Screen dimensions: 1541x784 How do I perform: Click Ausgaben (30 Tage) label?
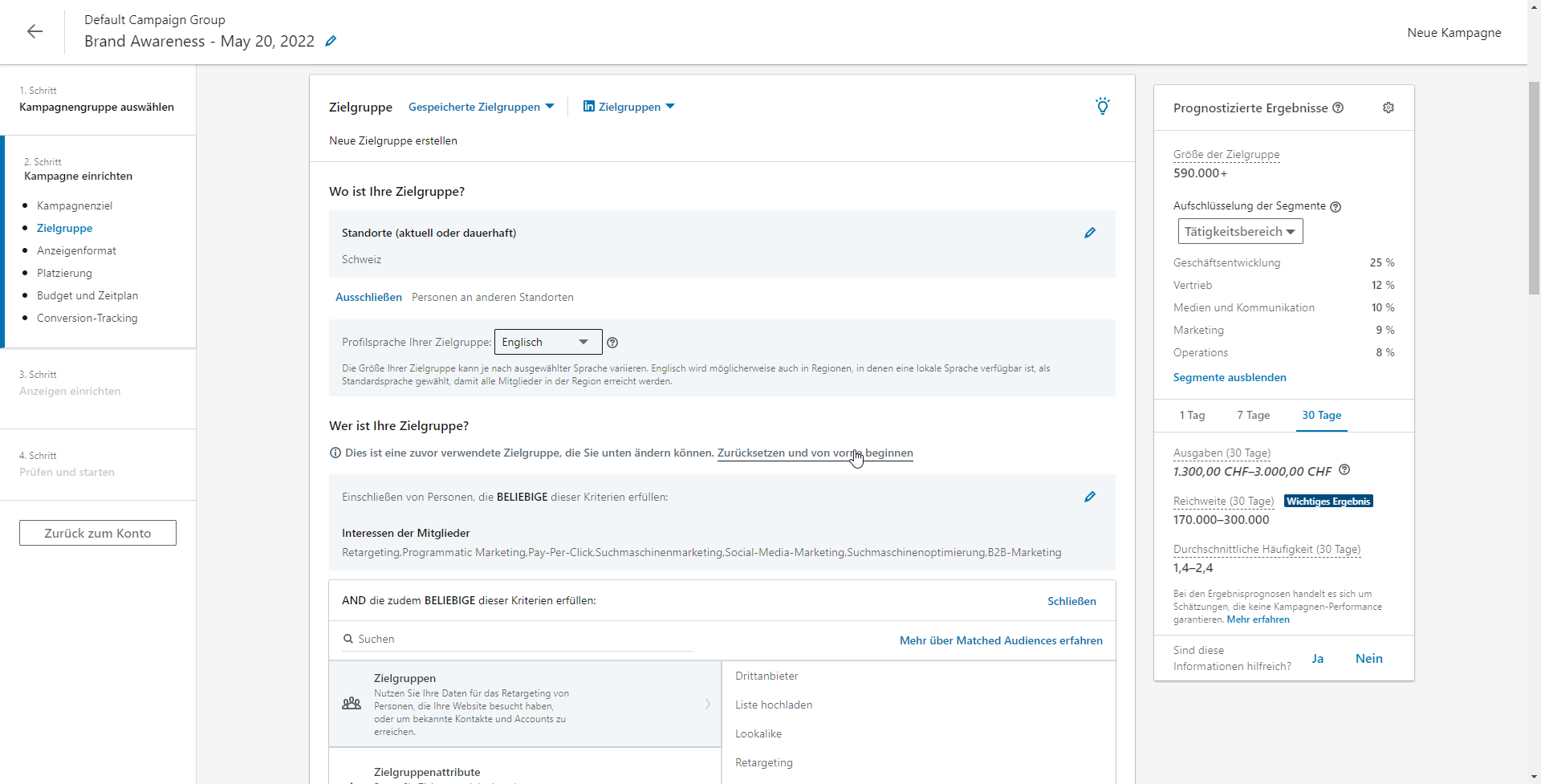point(1222,453)
